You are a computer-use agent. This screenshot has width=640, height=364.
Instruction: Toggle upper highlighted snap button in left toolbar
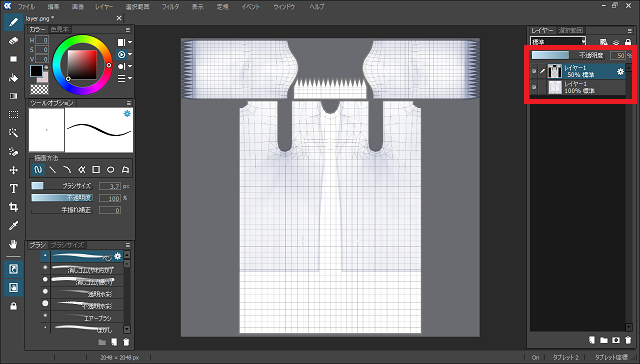(x=13, y=269)
